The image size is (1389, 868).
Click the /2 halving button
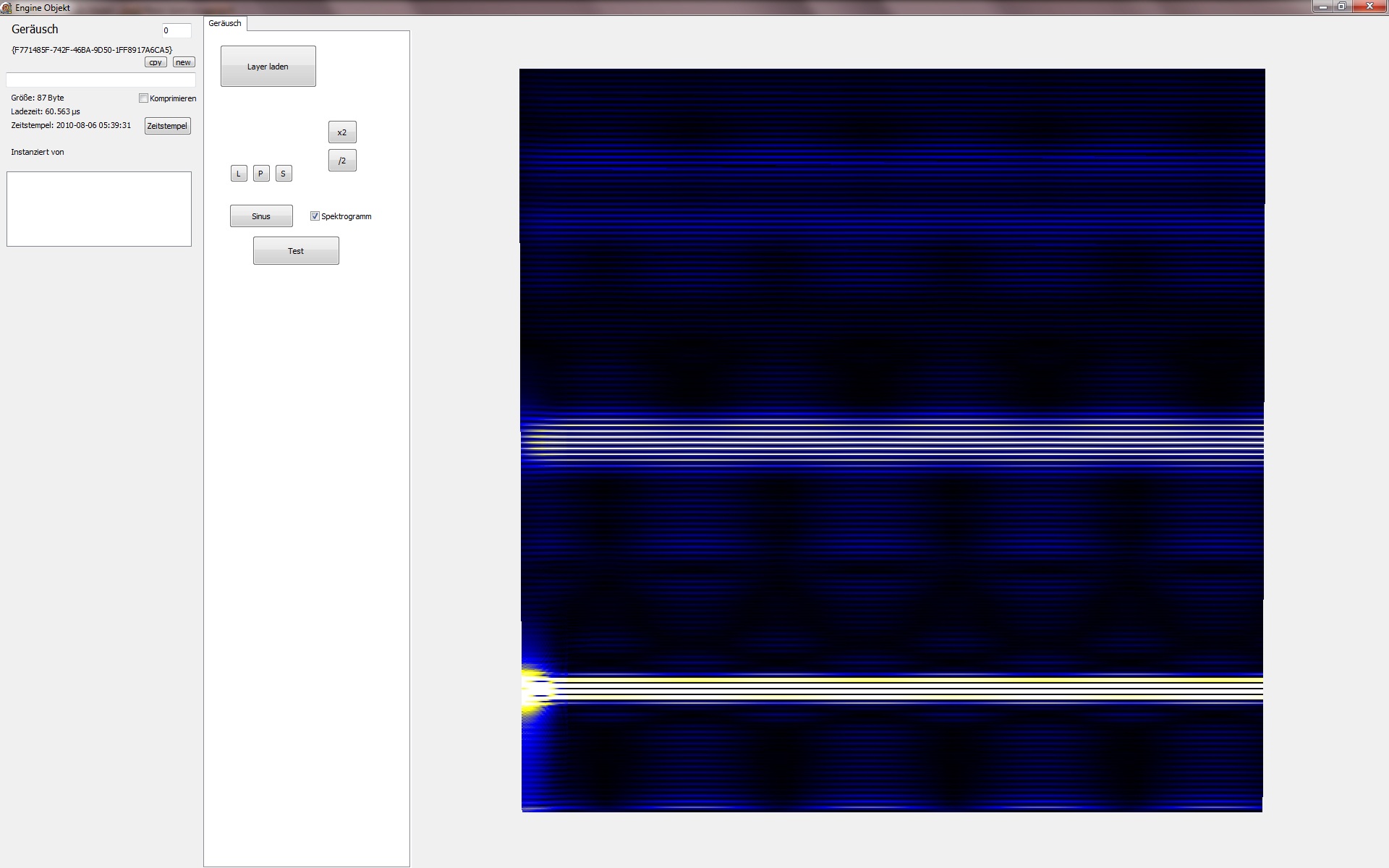click(342, 161)
